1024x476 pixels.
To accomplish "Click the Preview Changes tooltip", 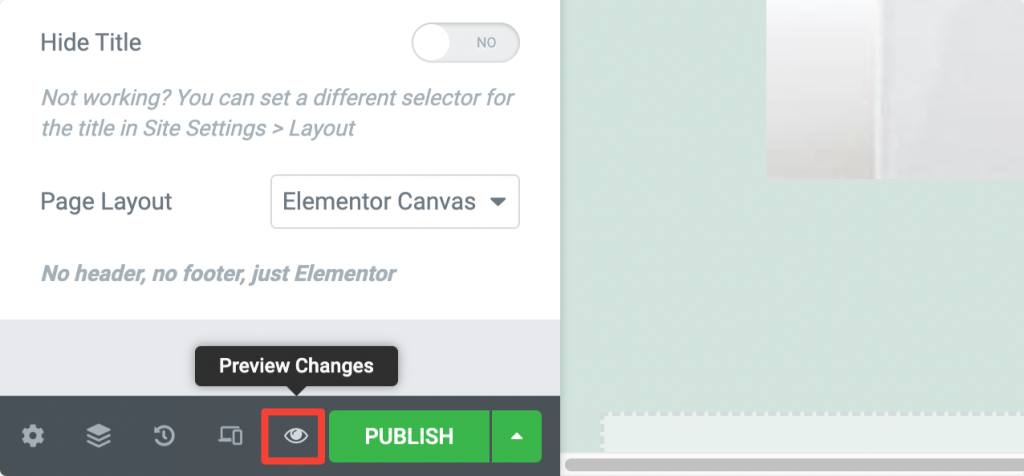I will pos(296,366).
